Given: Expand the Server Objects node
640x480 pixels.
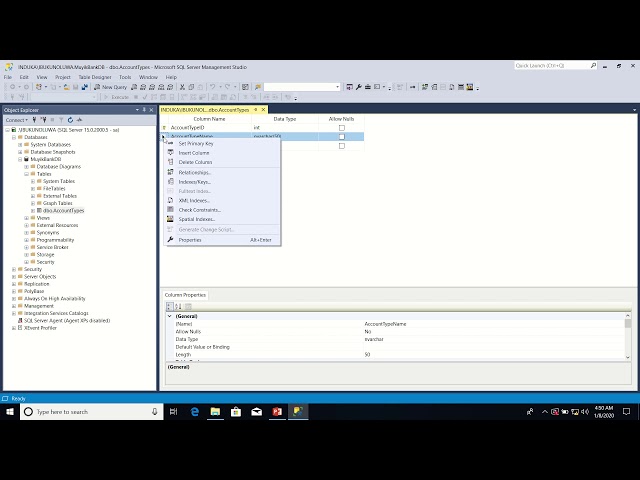Looking at the screenshot, I should (14, 277).
